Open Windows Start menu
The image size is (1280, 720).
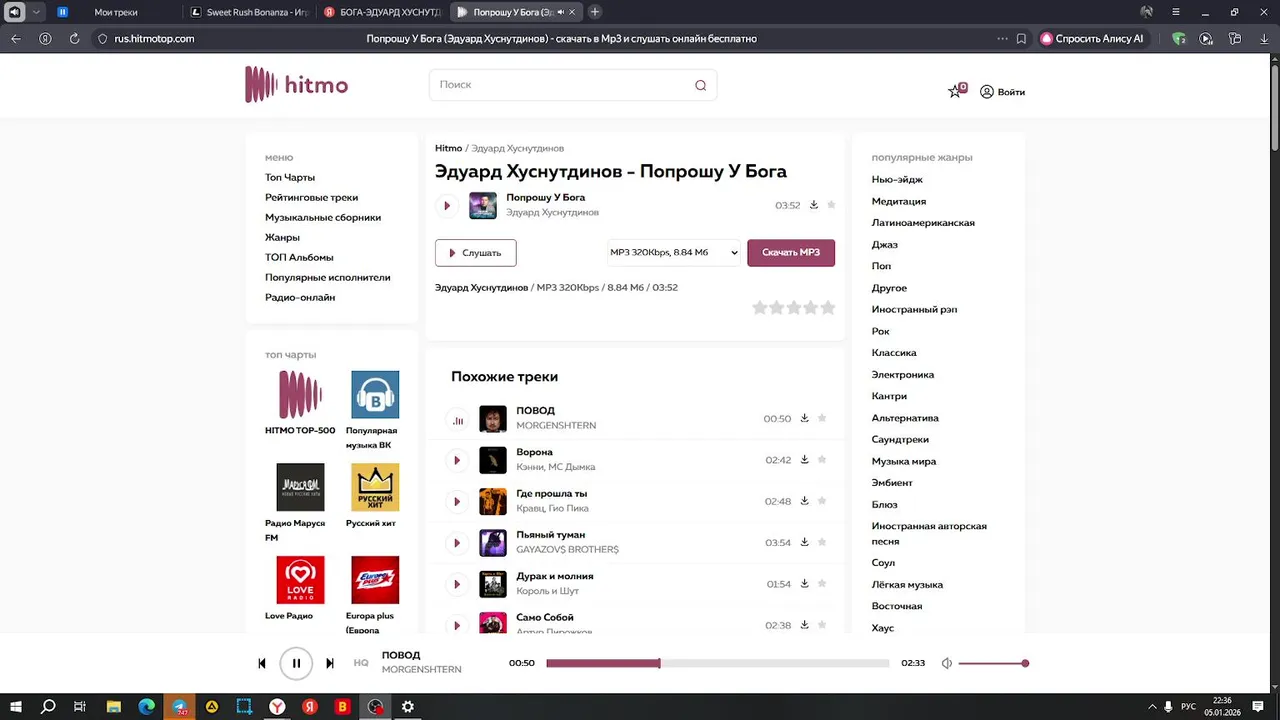click(16, 706)
